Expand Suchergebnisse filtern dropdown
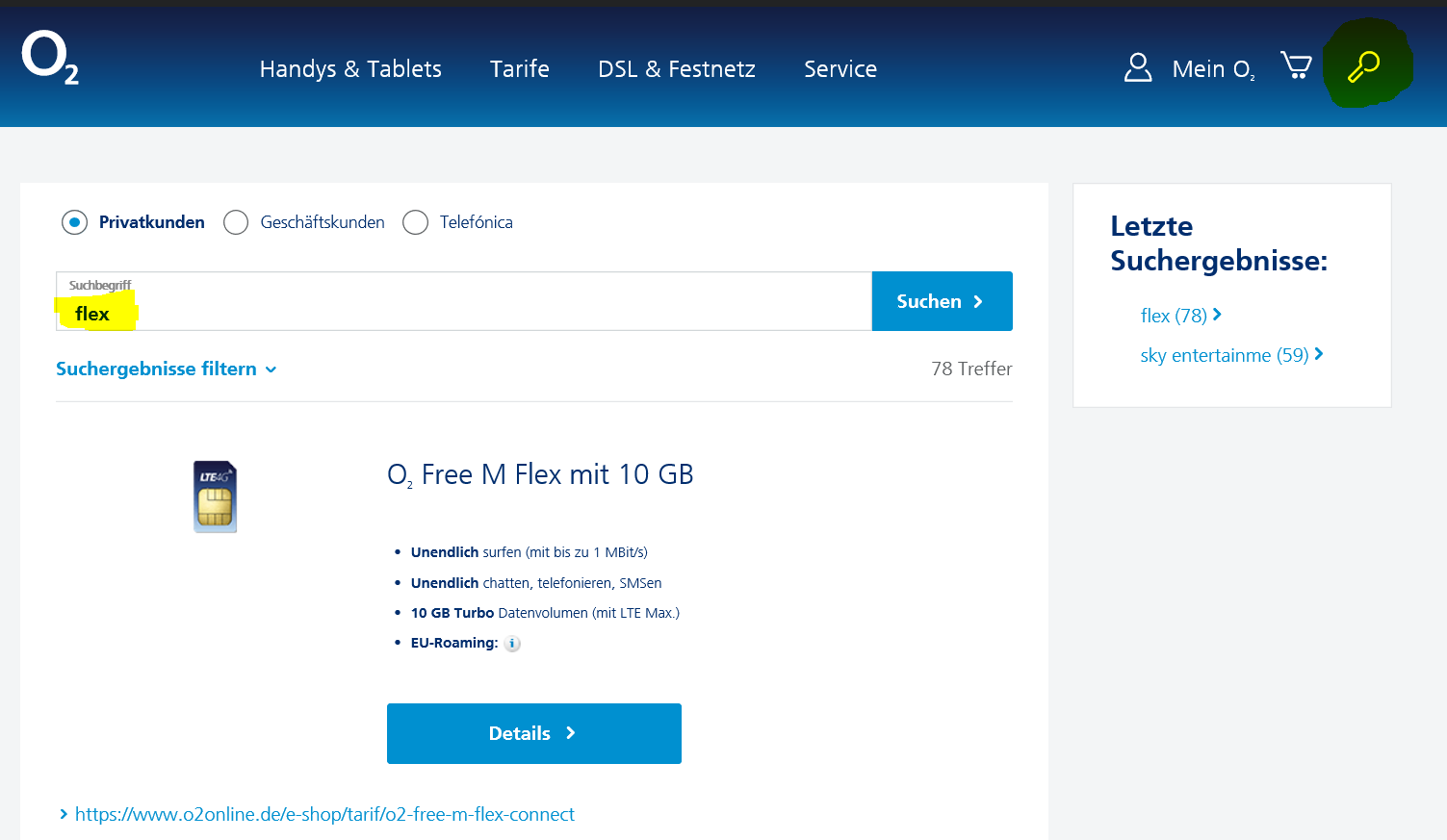Screen dimensions: 1447x840 tap(167, 369)
